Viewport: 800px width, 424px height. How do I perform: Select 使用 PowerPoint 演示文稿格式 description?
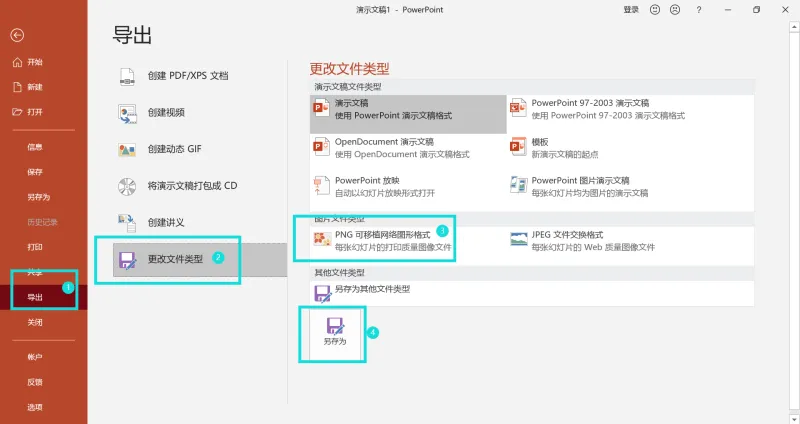coord(393,116)
